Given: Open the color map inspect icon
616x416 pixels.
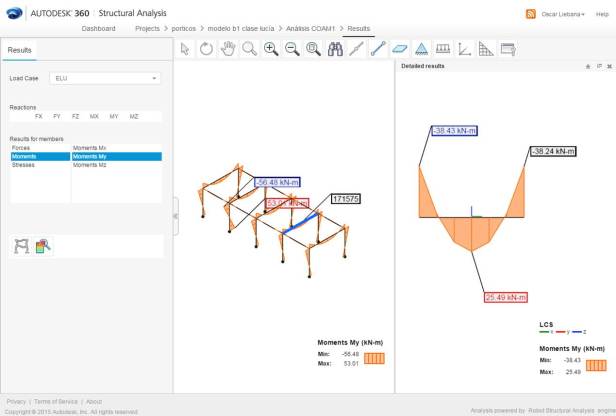Looking at the screenshot, I should pyautogui.click(x=43, y=246).
